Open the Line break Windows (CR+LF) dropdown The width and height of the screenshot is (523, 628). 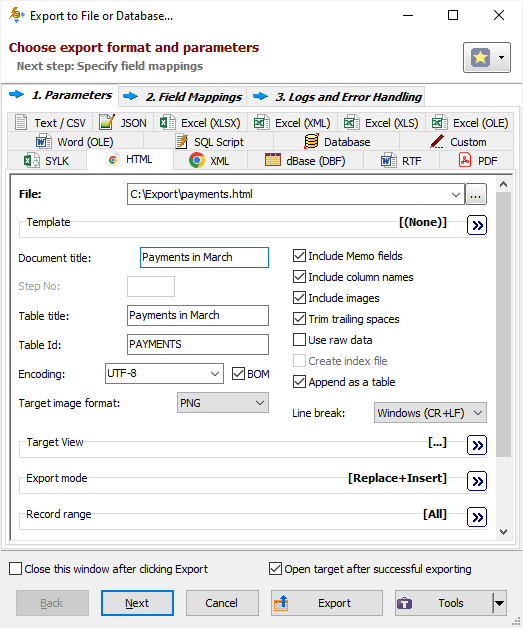tap(430, 413)
